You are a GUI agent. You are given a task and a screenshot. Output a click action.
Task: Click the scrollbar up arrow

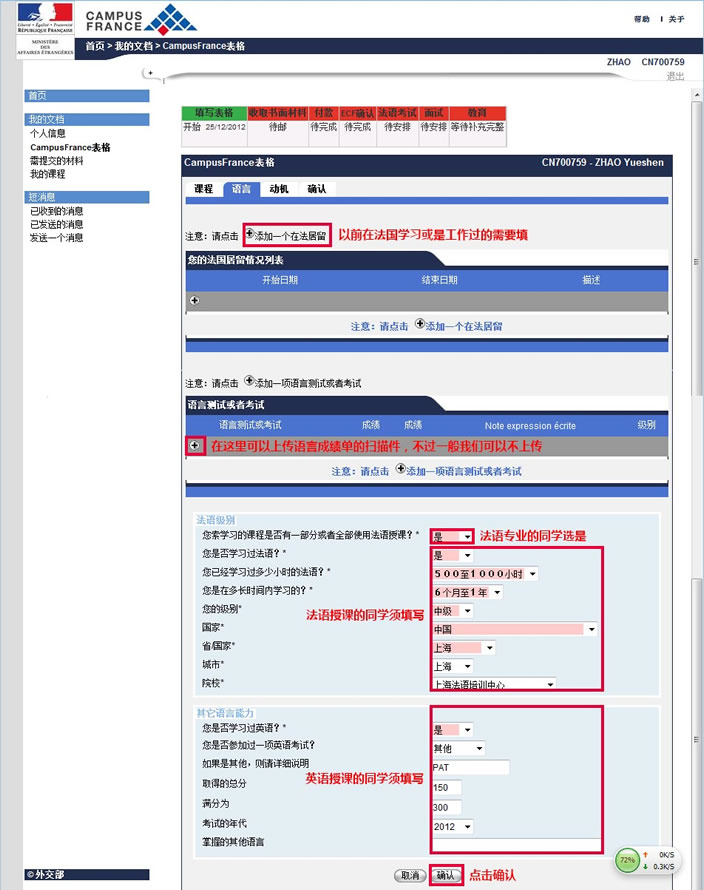point(697,95)
